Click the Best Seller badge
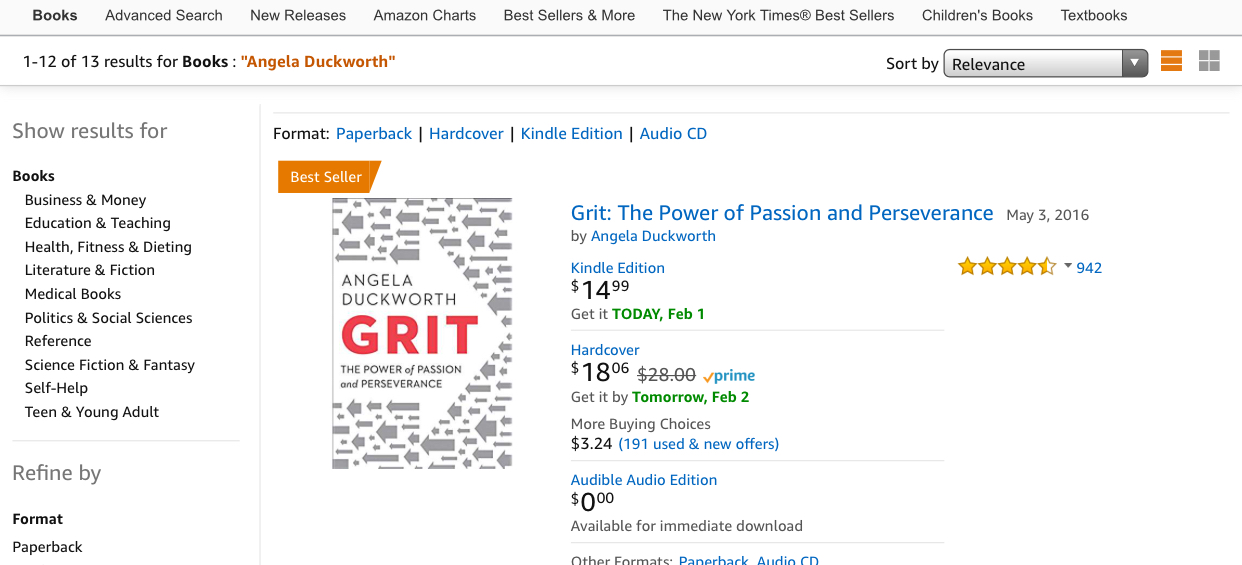This screenshot has width=1242, height=565. [x=326, y=177]
